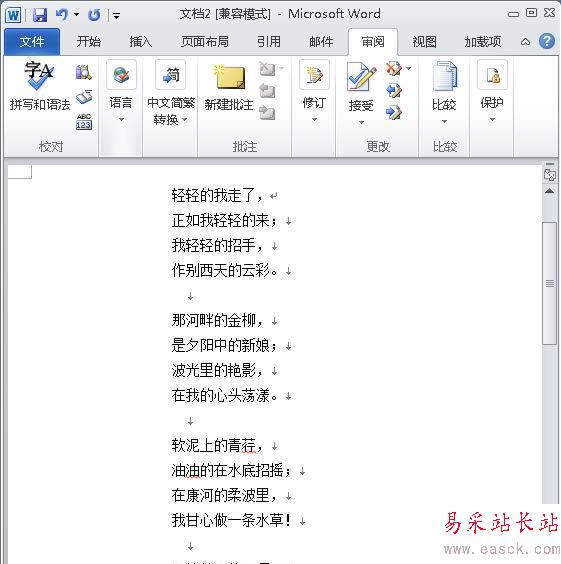The width and height of the screenshot is (561, 564).
Task: Switch to the 页面布局 tab
Action: coord(205,42)
